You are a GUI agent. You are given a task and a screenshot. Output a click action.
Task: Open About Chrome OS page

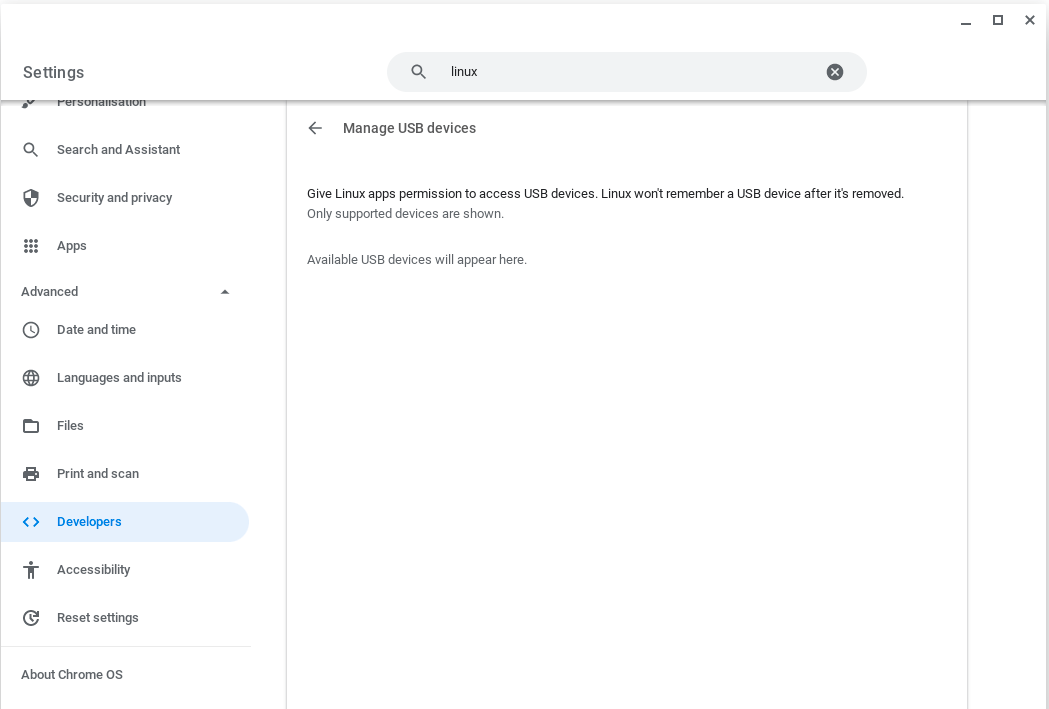pos(72,675)
